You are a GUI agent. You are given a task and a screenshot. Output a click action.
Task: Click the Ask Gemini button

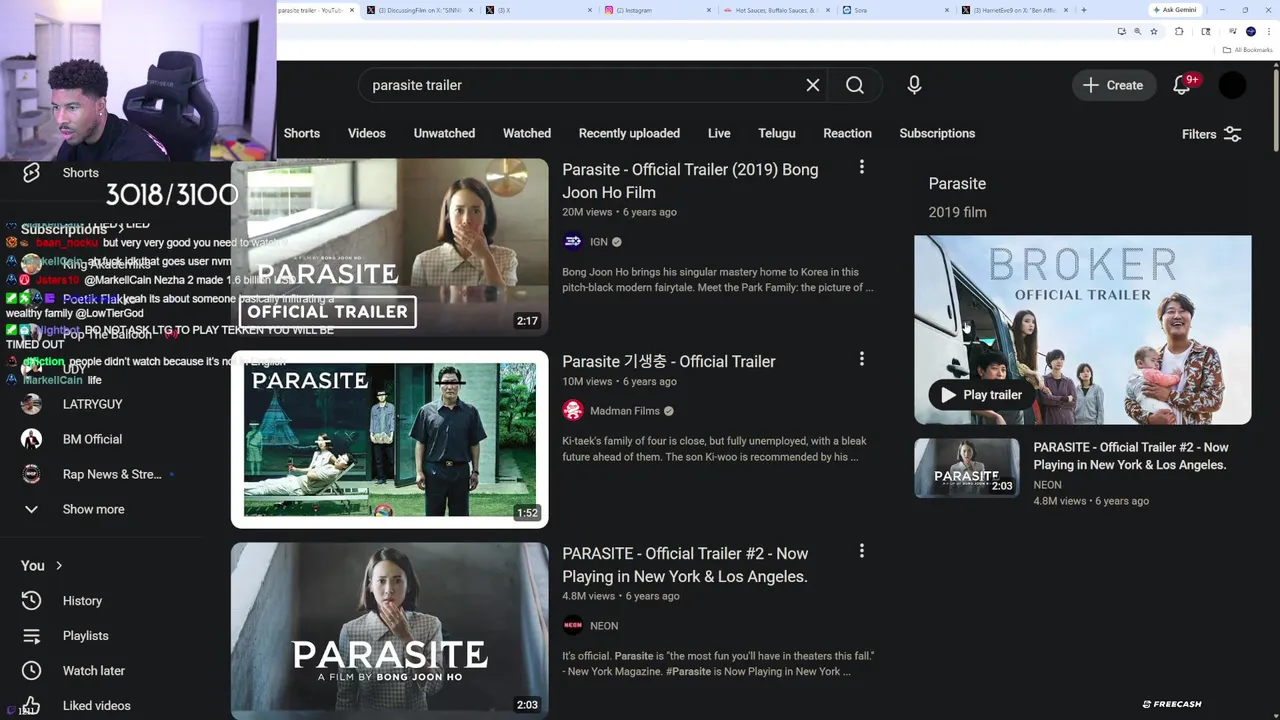coord(1174,10)
